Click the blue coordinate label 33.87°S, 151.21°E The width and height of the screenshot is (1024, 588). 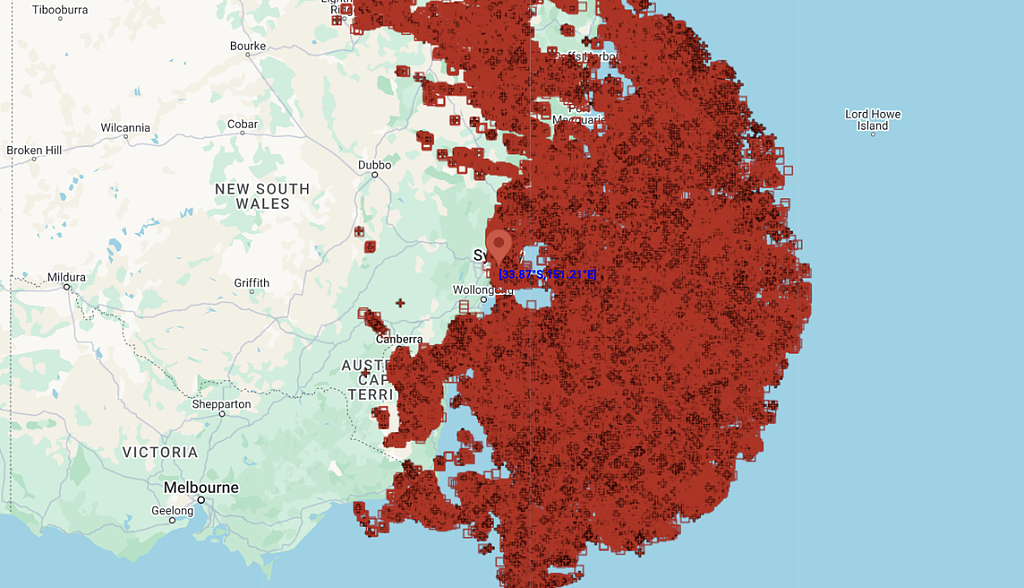[547, 274]
